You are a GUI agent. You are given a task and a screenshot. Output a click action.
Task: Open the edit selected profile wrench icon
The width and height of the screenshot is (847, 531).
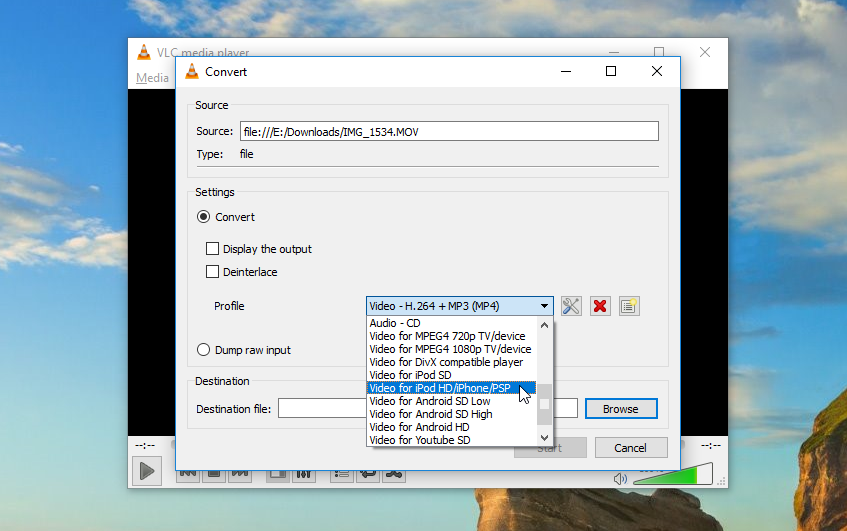click(571, 306)
